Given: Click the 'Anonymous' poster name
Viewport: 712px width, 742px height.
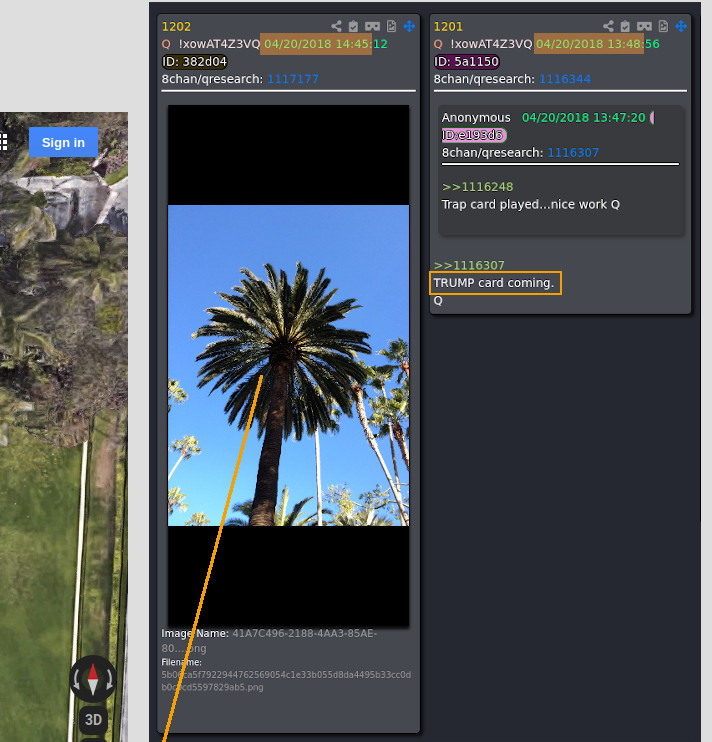Looking at the screenshot, I should pyautogui.click(x=476, y=117).
